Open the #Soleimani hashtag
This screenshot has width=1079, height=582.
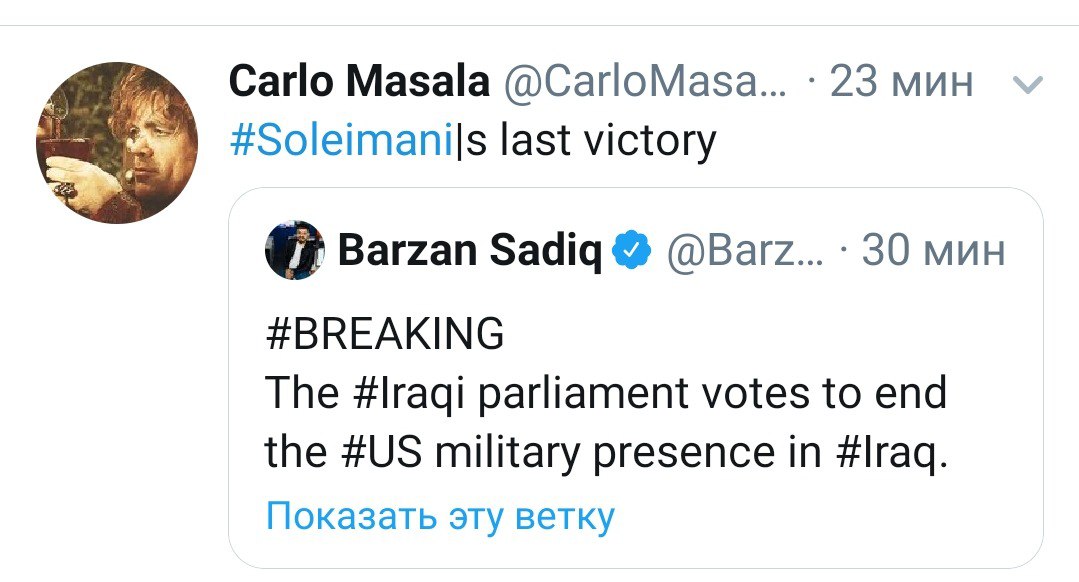tap(342, 140)
